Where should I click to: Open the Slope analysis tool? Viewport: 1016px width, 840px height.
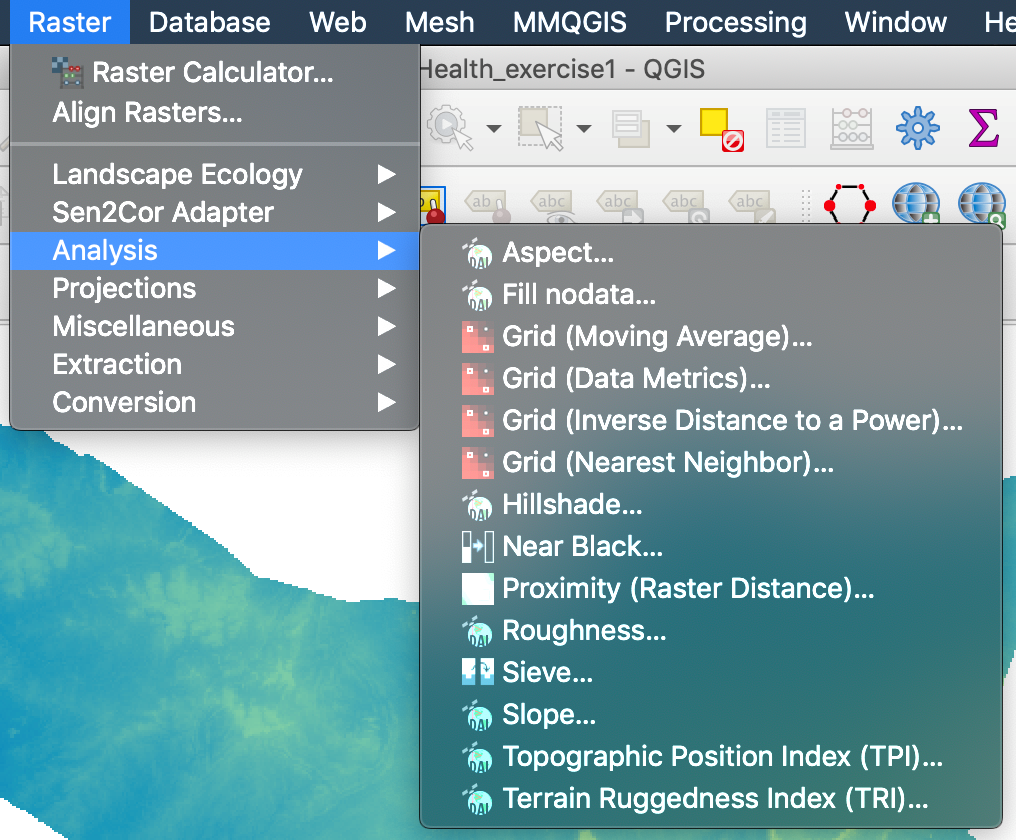711,714
